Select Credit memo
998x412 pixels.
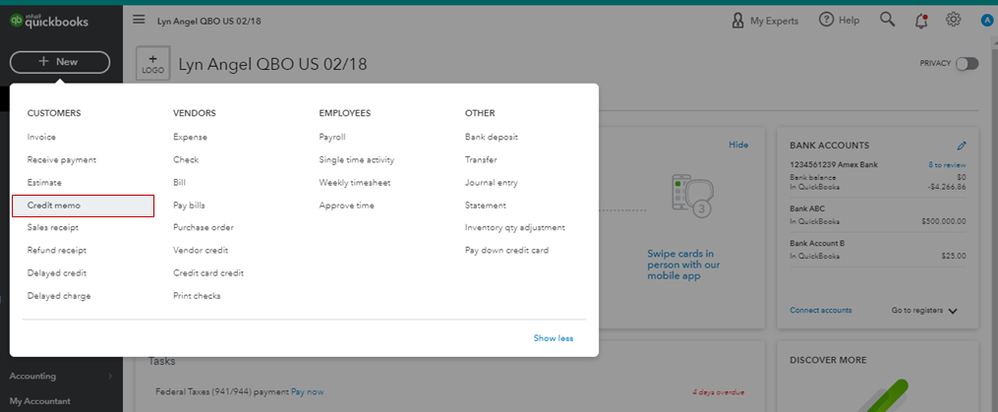(83, 206)
